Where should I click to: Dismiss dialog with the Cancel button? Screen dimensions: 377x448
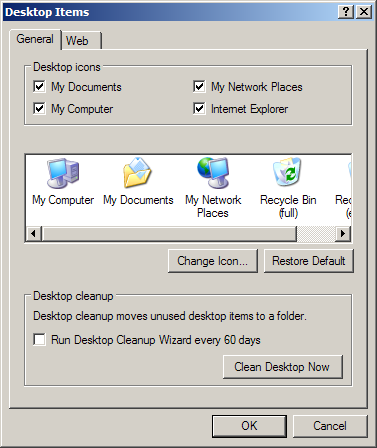330,426
